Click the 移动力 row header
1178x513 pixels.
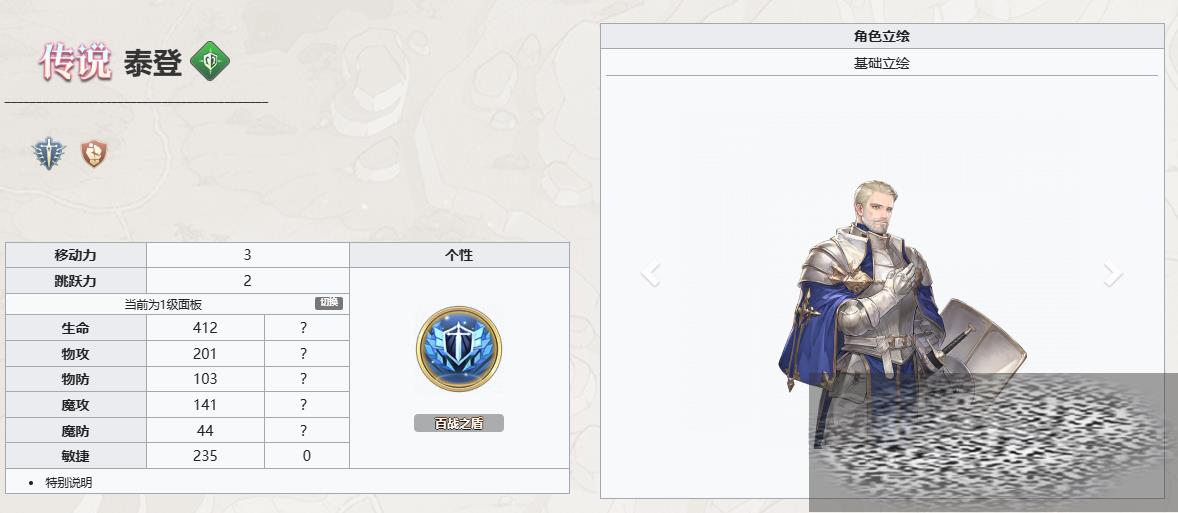coord(76,255)
